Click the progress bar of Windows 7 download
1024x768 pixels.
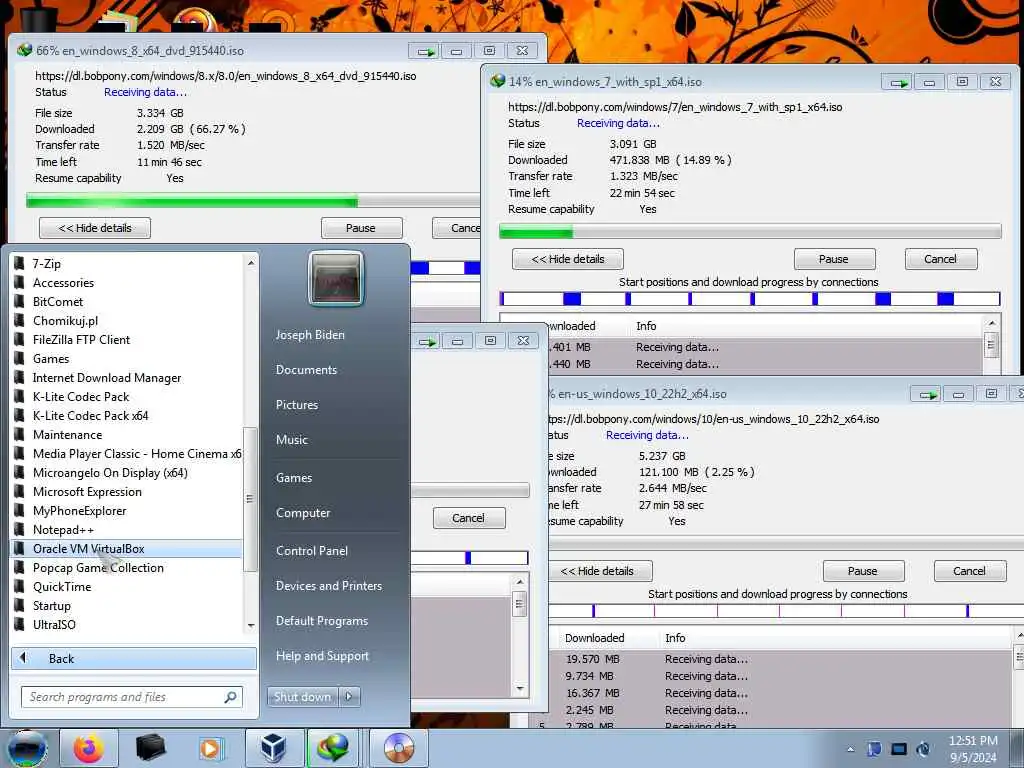tap(750, 231)
